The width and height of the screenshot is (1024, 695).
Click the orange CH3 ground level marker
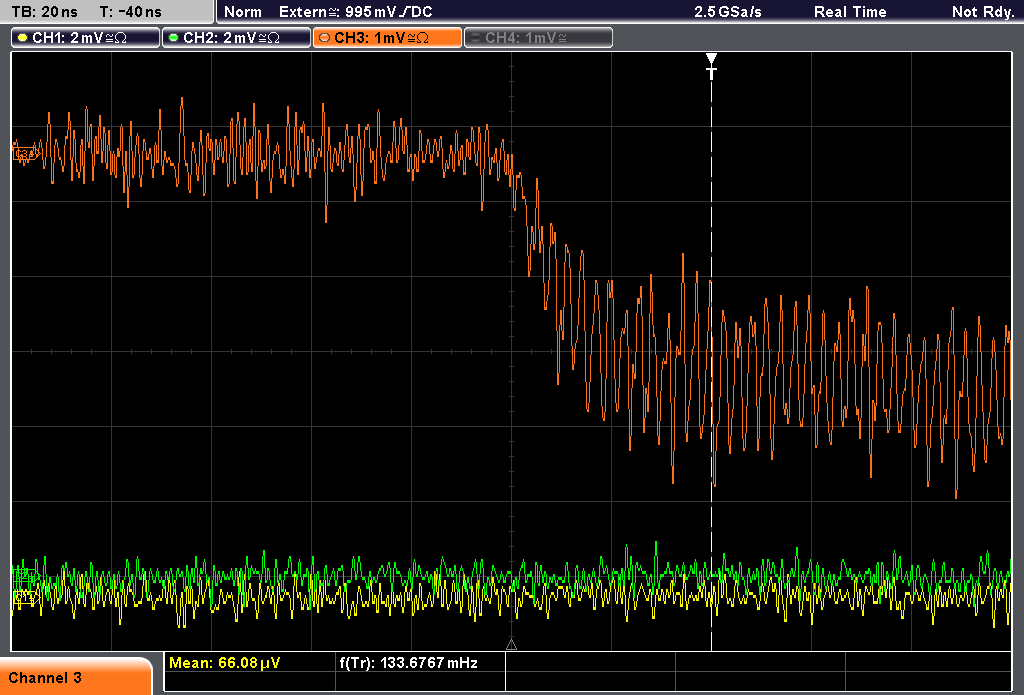tap(25, 154)
